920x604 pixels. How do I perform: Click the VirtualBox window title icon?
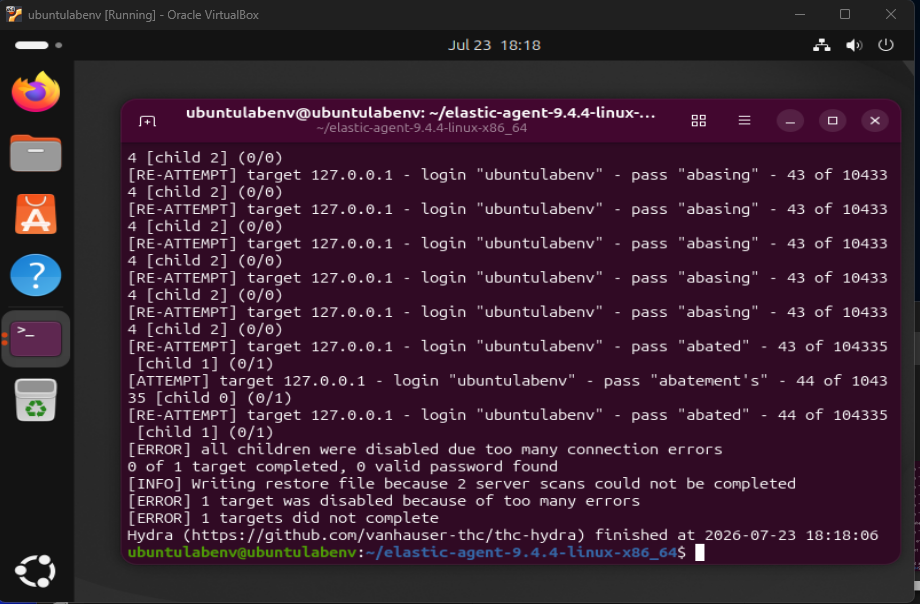13,14
